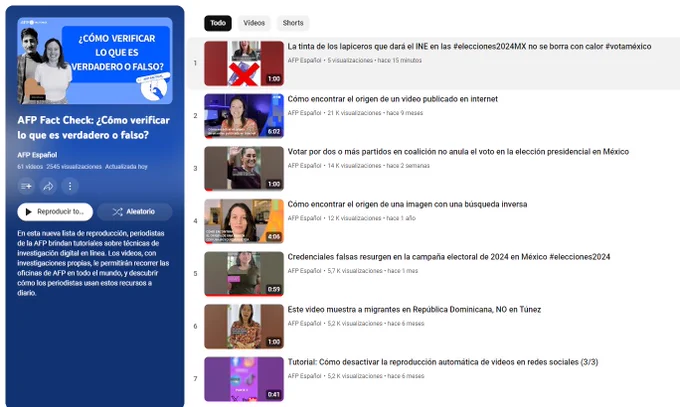Click the share arrow icon
The width and height of the screenshot is (680, 407).
point(48,186)
